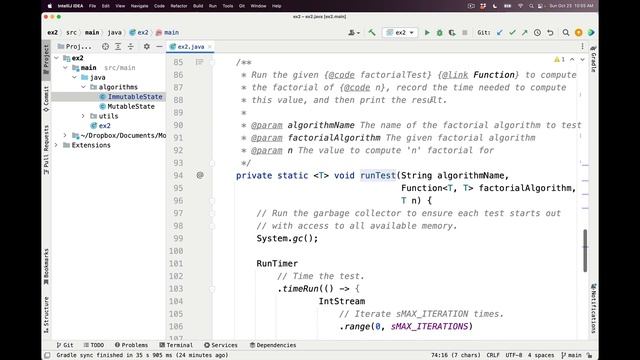
Task: Commit changes using the green checkmark icon
Action: pos(512,32)
